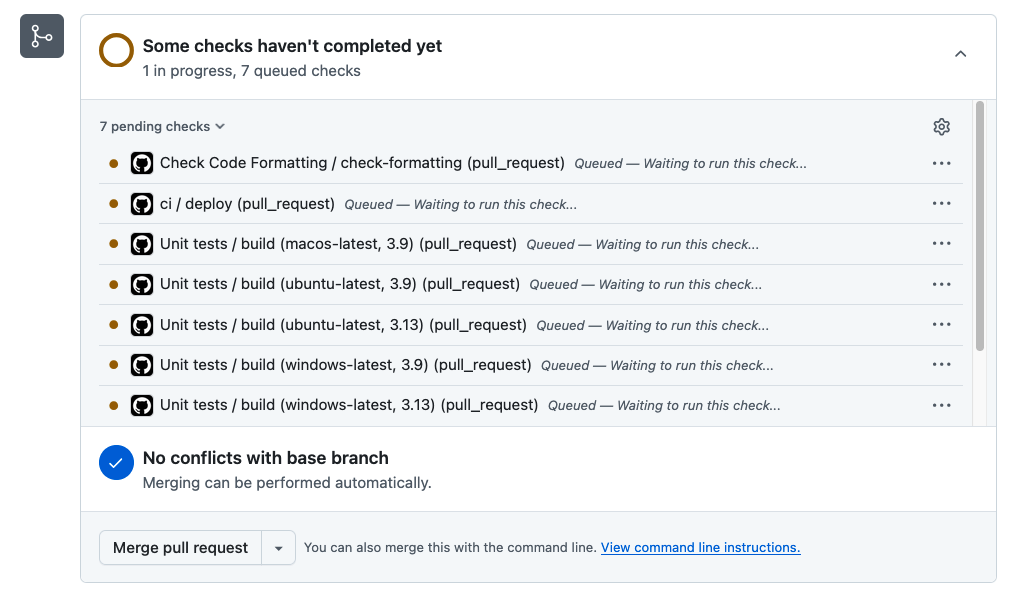Open three-dot menu for windows-latest 3.13 build
Image resolution: width=1009 pixels, height=594 pixels.
click(941, 405)
